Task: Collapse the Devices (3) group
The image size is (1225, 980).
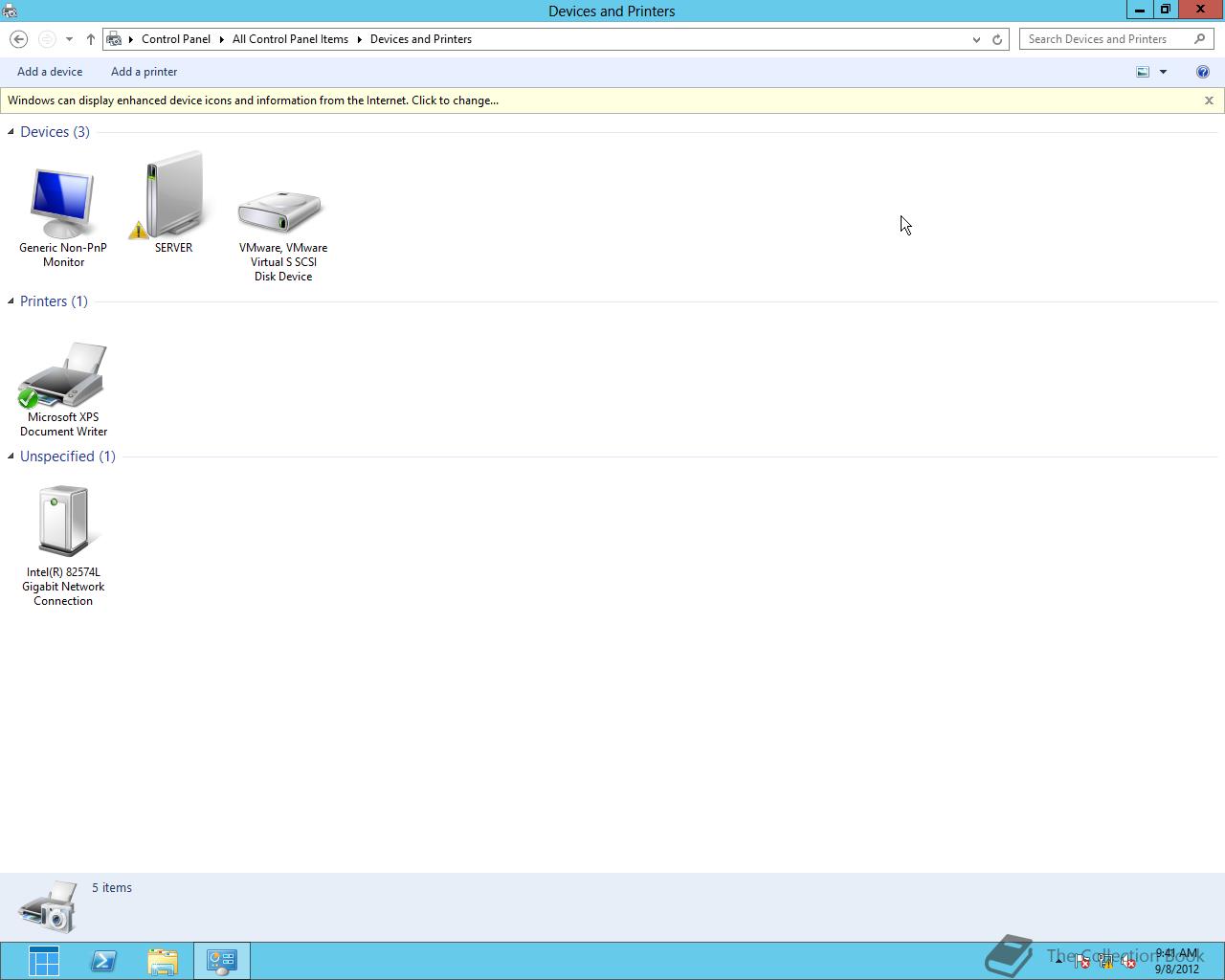Action: coord(11,132)
